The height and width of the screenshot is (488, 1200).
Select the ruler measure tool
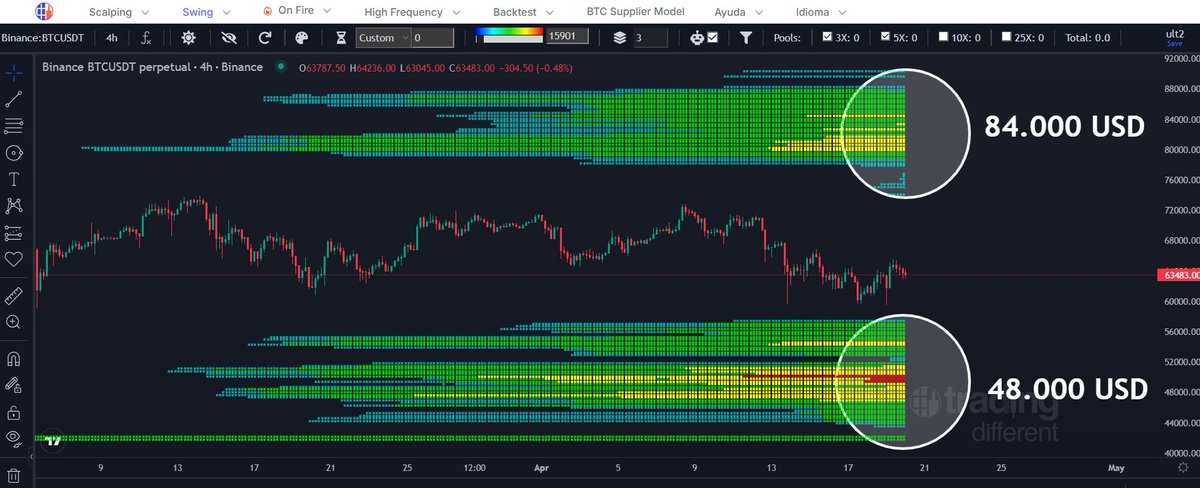(x=14, y=296)
